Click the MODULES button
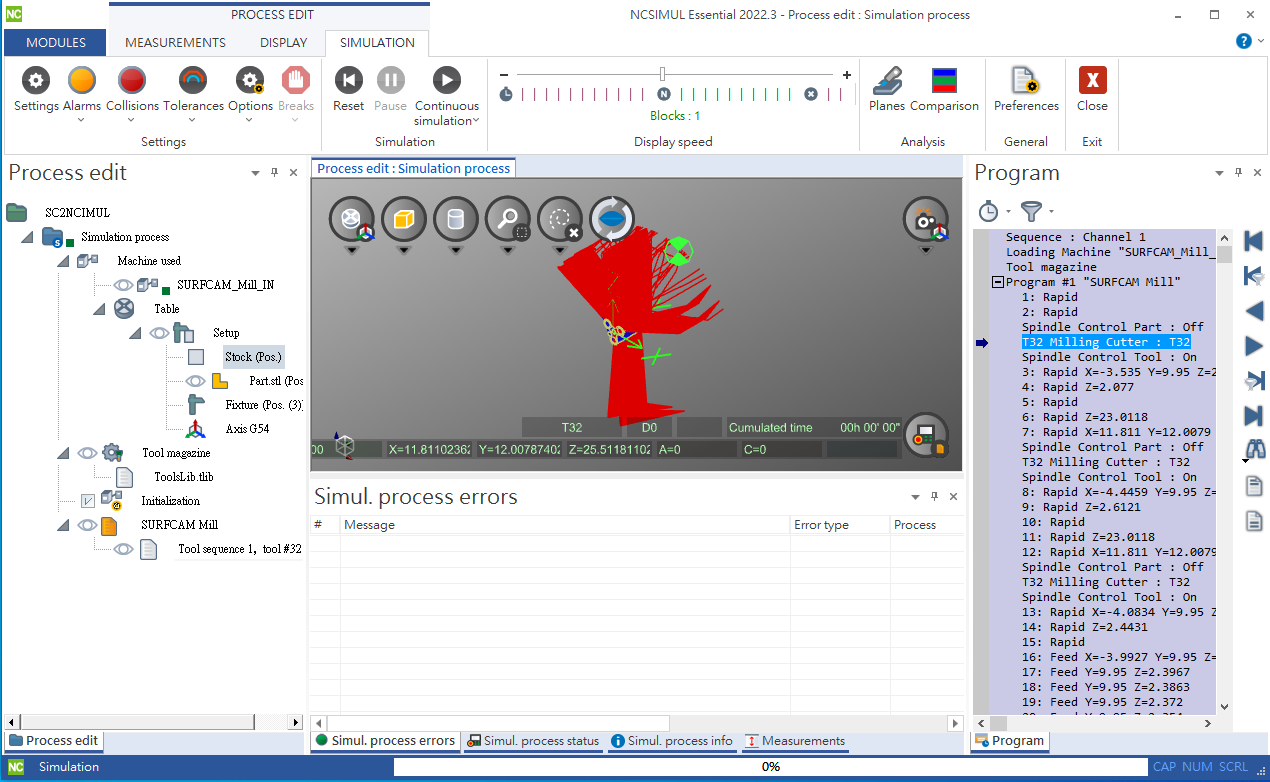The image size is (1270, 782). [56, 43]
